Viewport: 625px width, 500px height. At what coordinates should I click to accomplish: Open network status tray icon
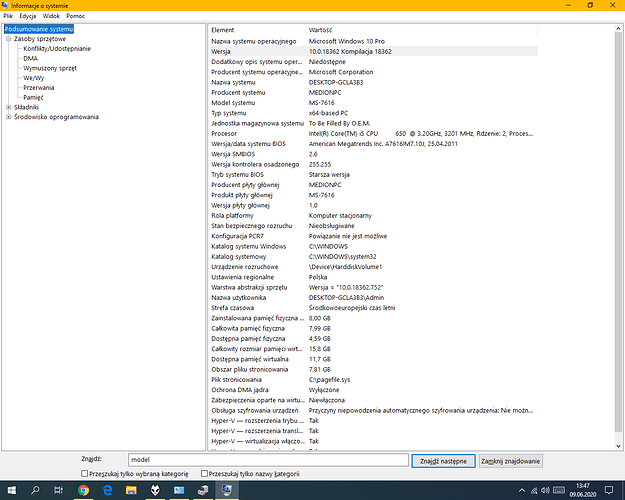click(534, 490)
